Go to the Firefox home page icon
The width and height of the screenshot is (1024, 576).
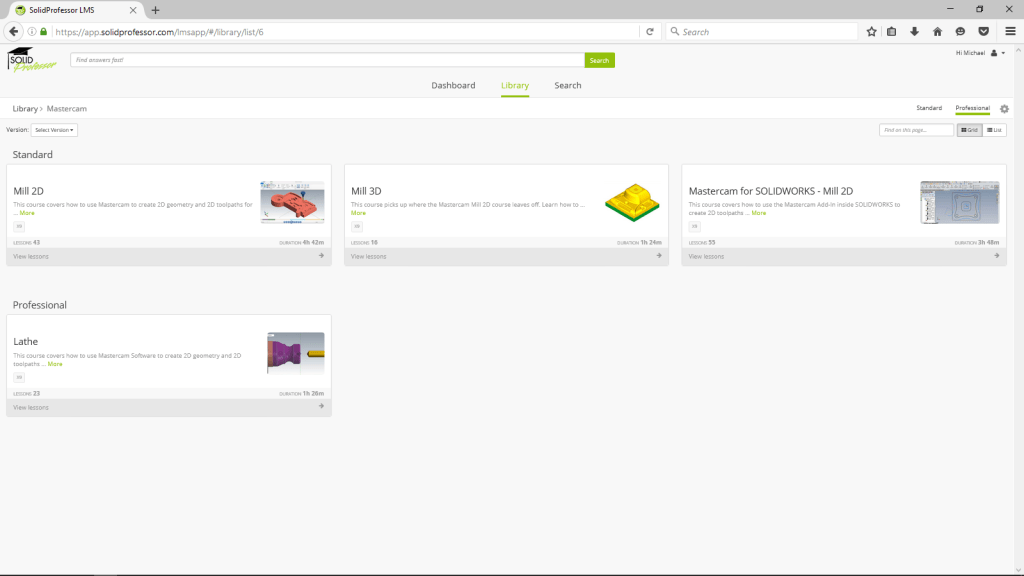[x=937, y=32]
